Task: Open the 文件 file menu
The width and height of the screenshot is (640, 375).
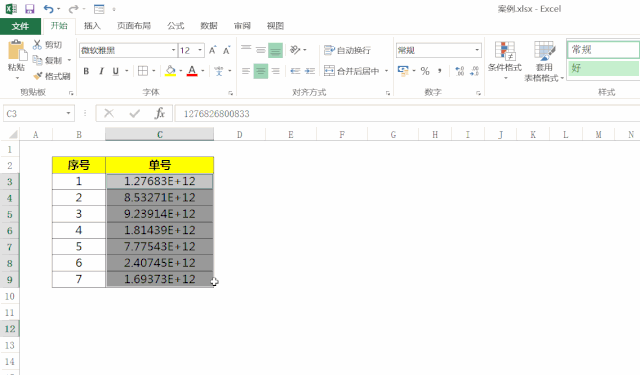Action: point(20,26)
